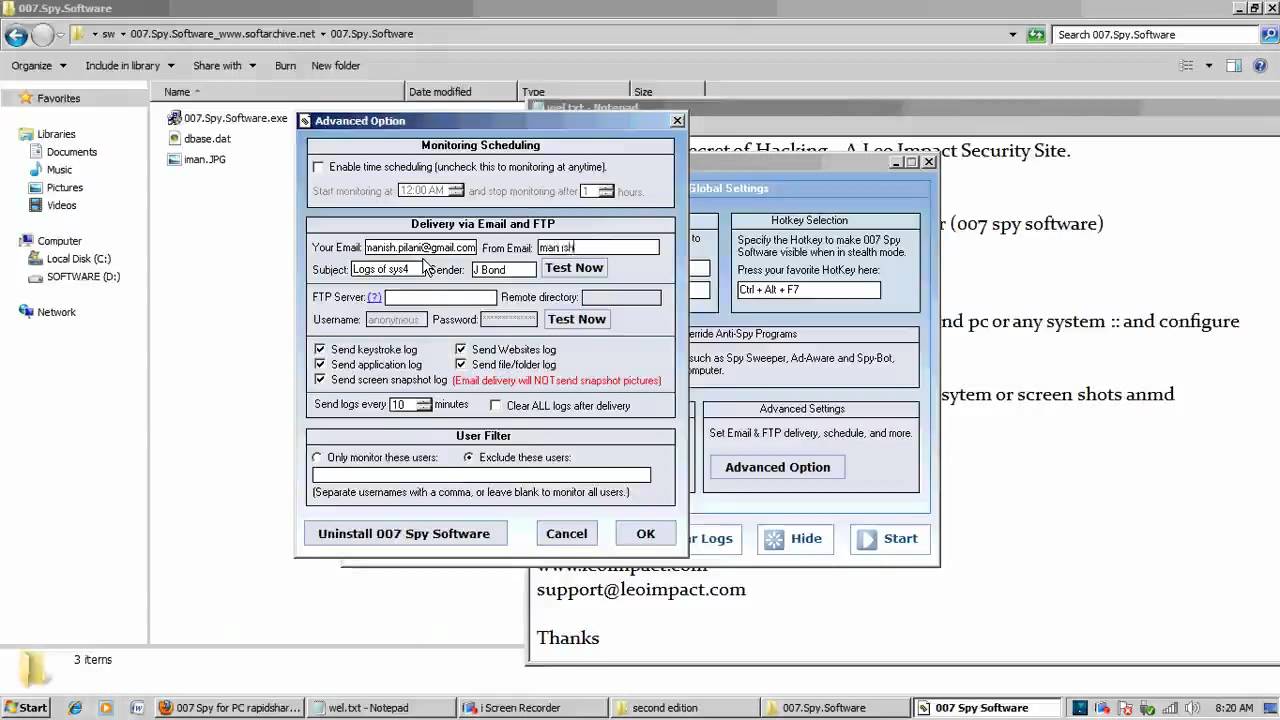Click the FTP Server input field

pyautogui.click(x=440, y=298)
